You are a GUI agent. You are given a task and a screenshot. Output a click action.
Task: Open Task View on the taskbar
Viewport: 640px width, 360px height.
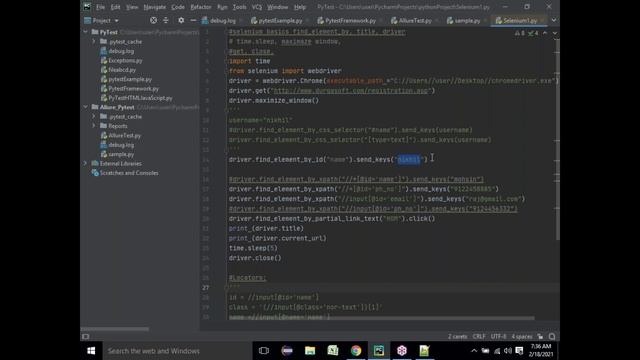click(x=264, y=351)
